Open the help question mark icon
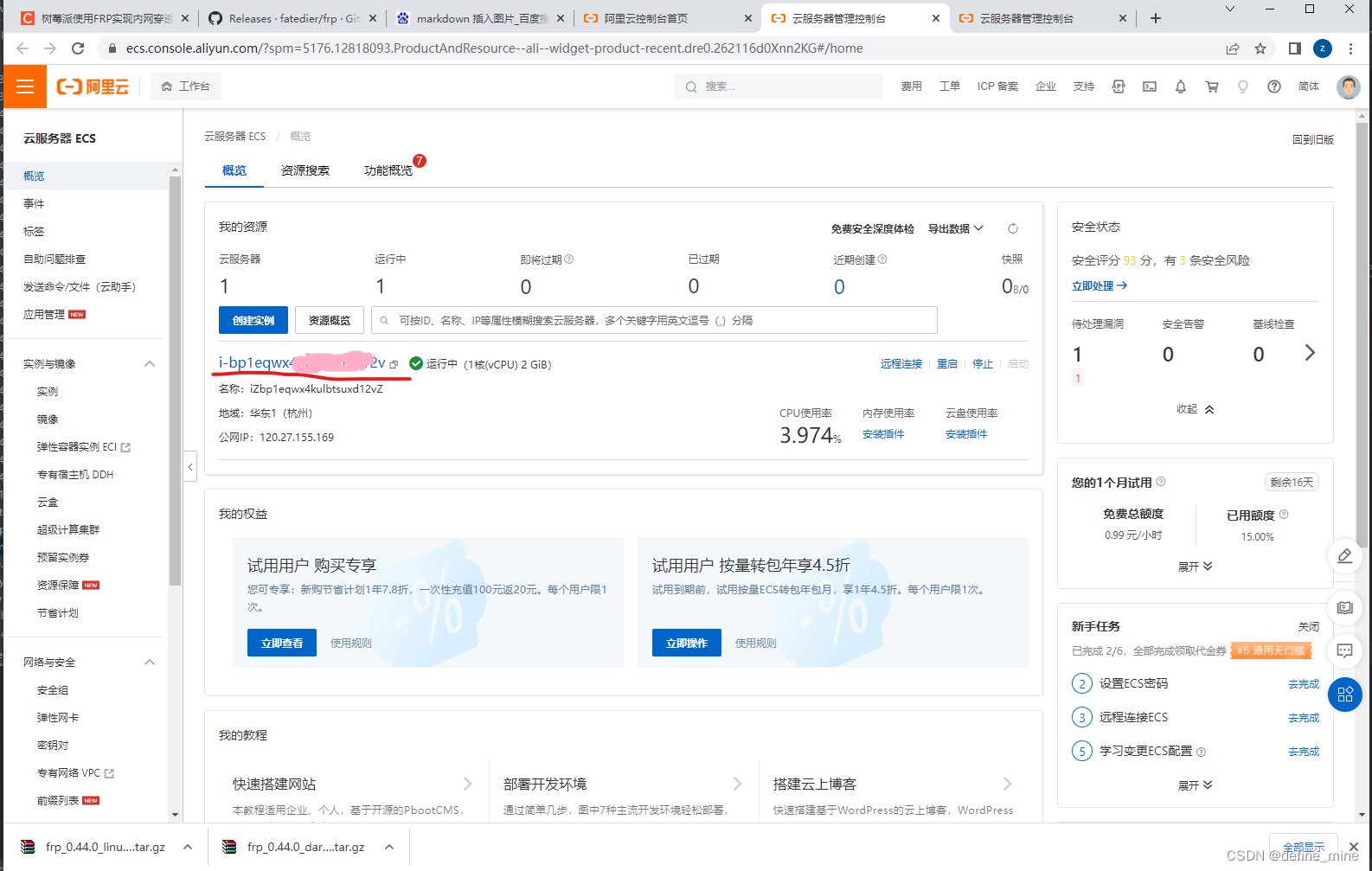1372x871 pixels. coord(1274,86)
